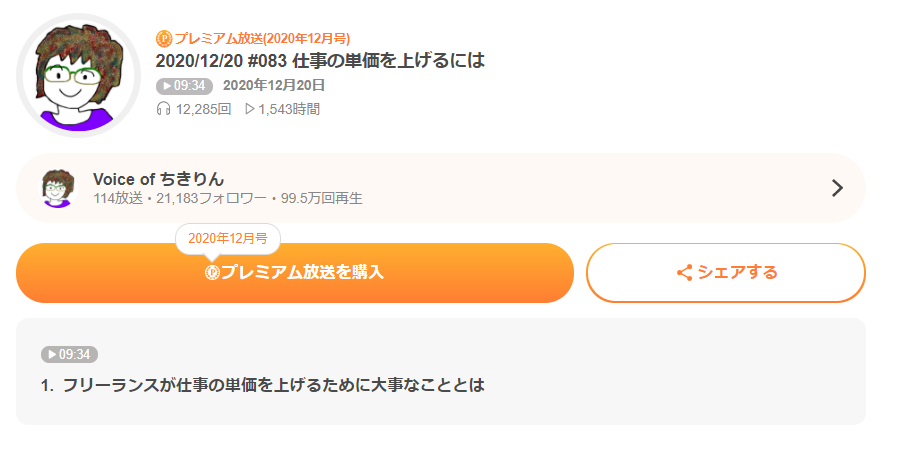Open the Voice of ちきりん channel name
Screen dimensions: 898x449
tap(158, 179)
